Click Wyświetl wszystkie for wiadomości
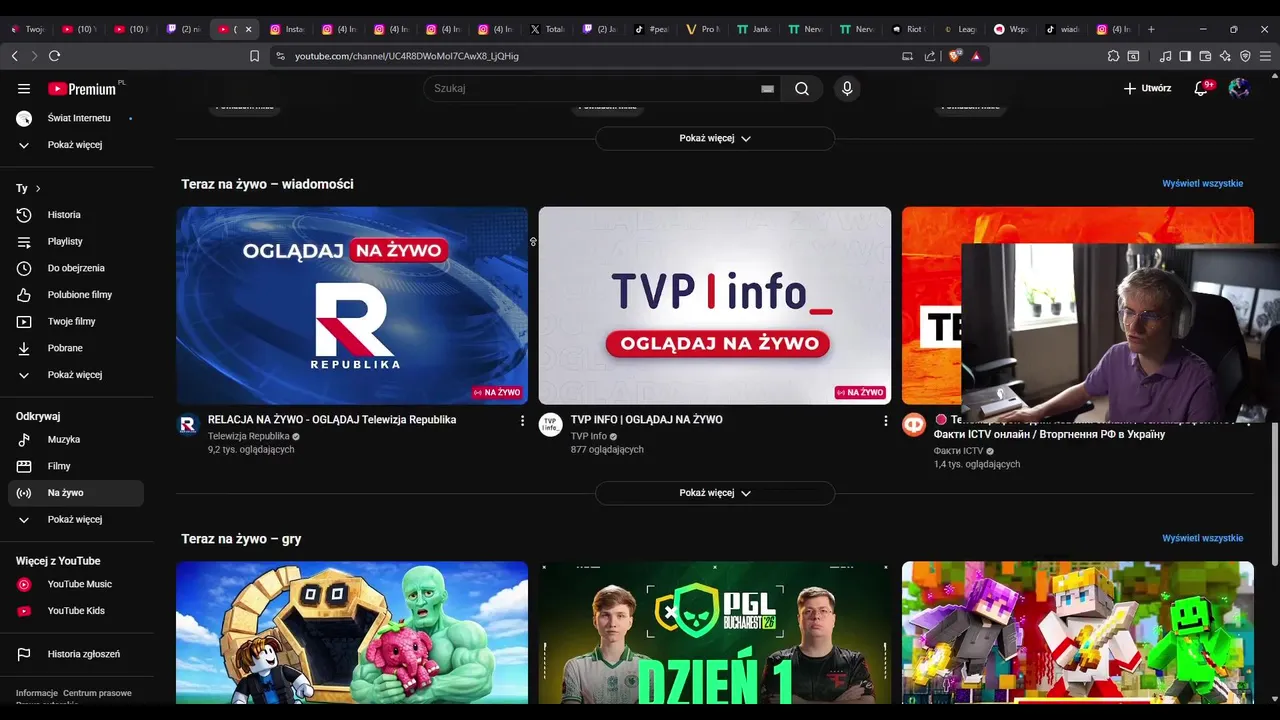The width and height of the screenshot is (1280, 720). [1202, 184]
